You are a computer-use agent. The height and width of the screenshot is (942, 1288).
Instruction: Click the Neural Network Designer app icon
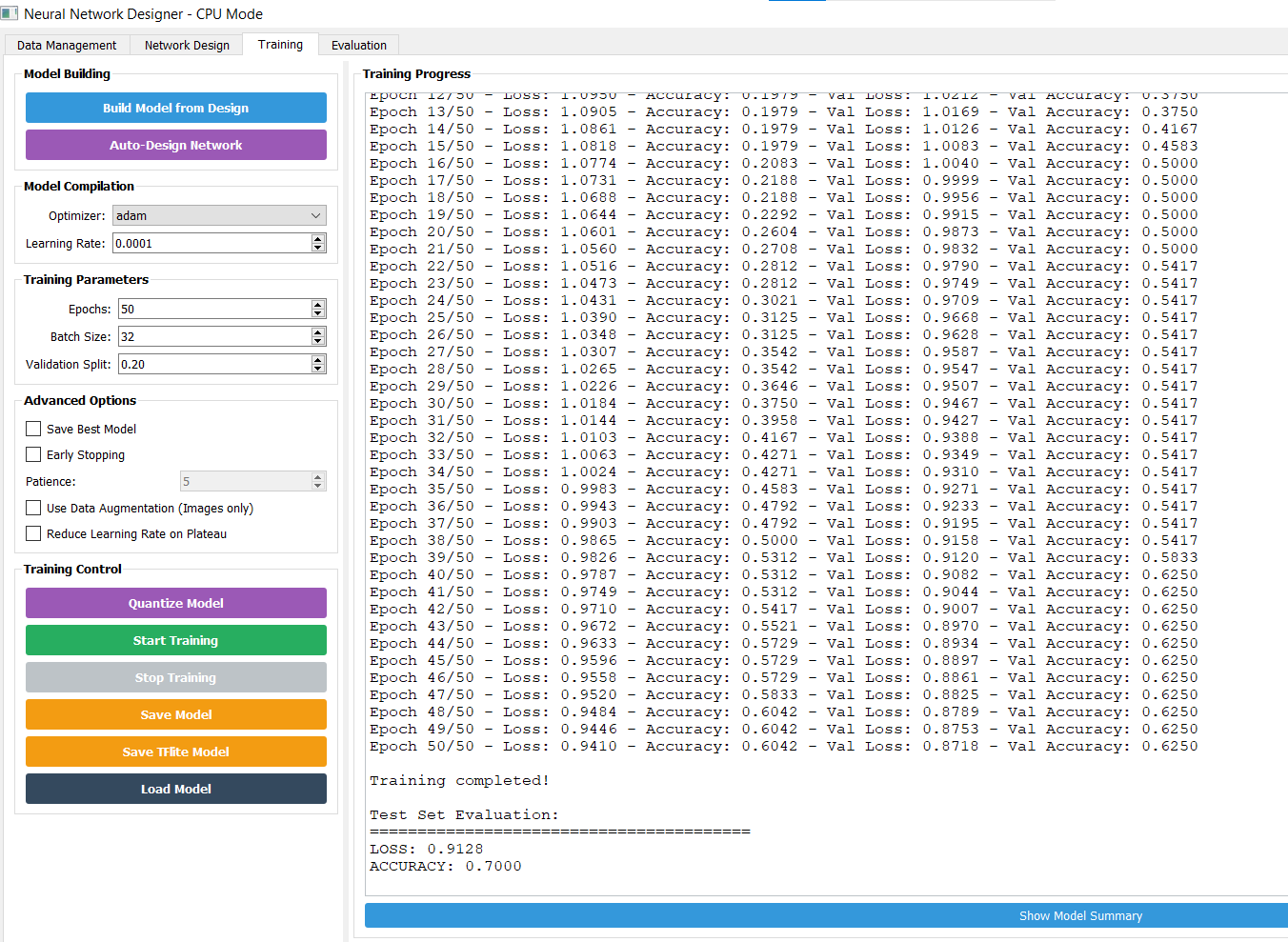10,13
